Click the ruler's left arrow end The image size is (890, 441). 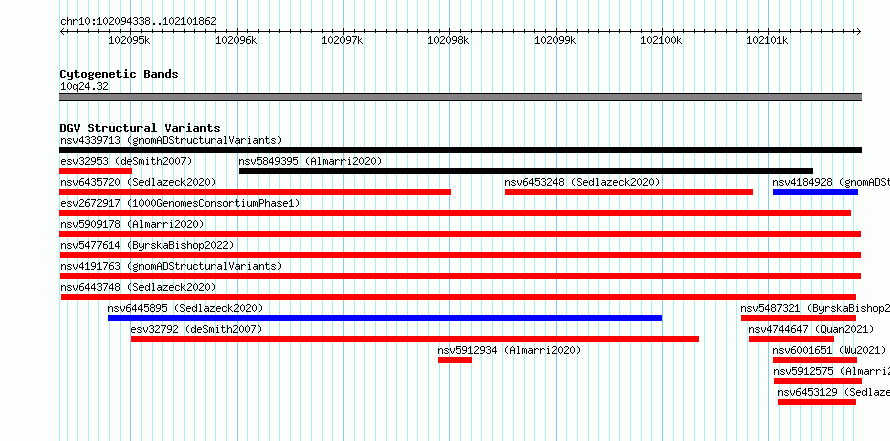coord(62,32)
